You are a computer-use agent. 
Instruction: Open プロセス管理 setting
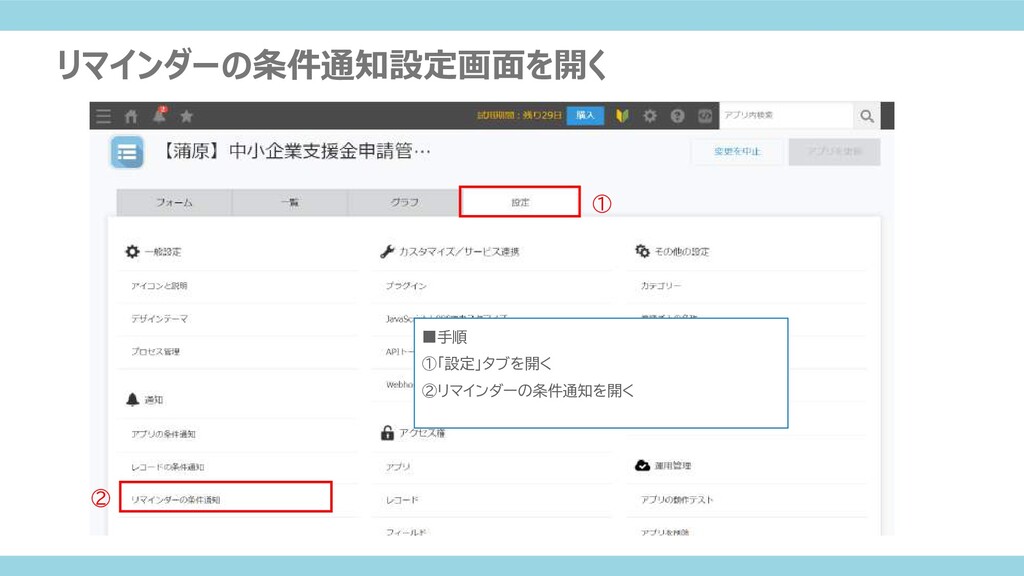(155, 351)
